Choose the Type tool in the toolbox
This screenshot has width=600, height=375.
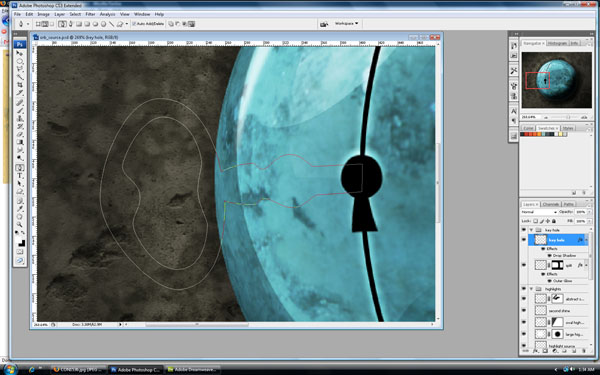[20, 176]
